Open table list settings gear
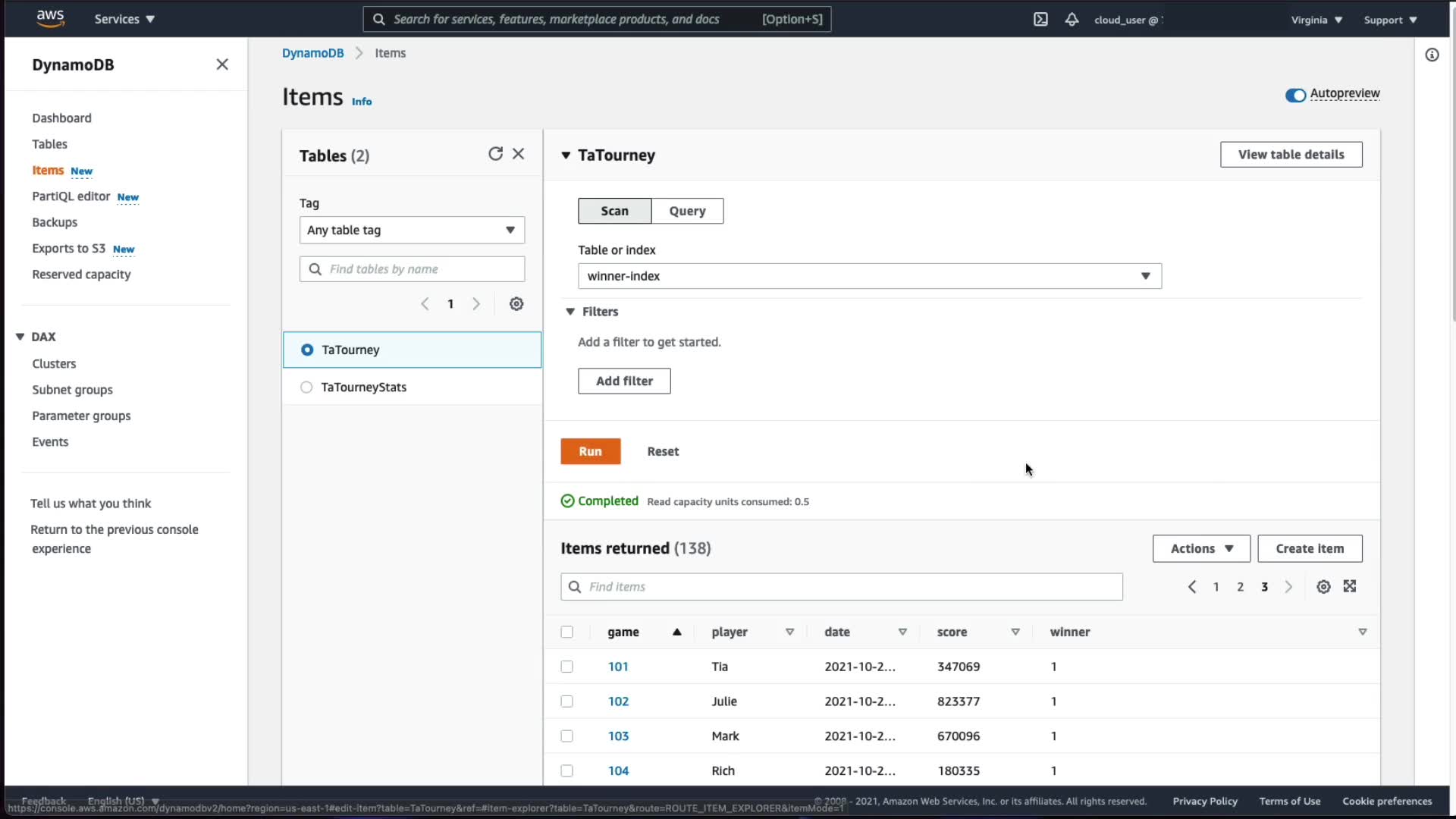The image size is (1456, 819). tap(516, 304)
